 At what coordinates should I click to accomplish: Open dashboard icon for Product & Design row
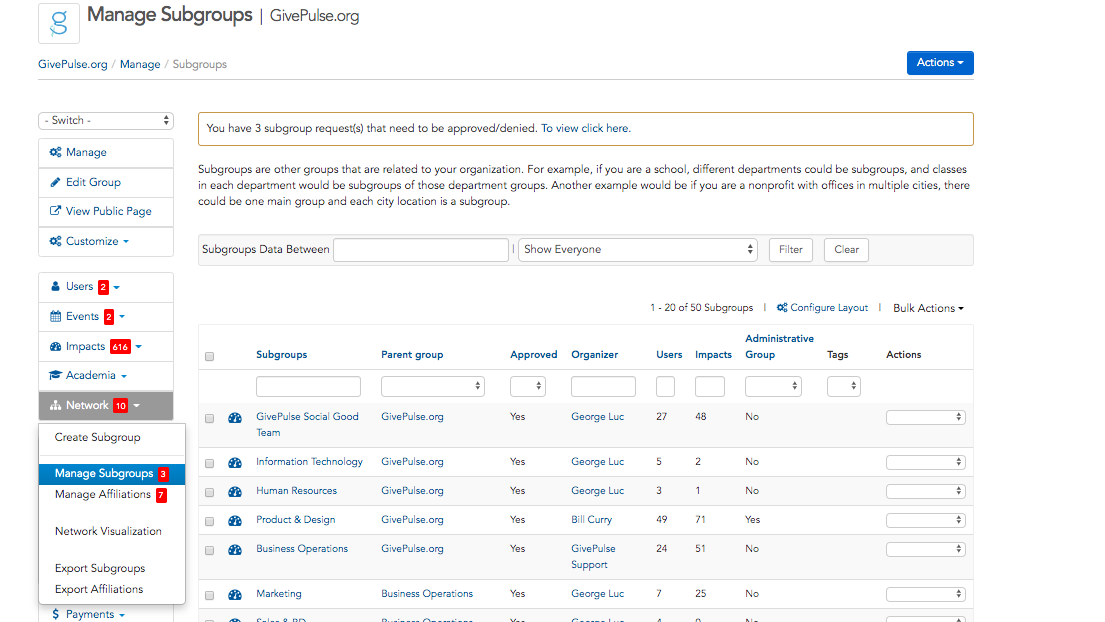[235, 521]
